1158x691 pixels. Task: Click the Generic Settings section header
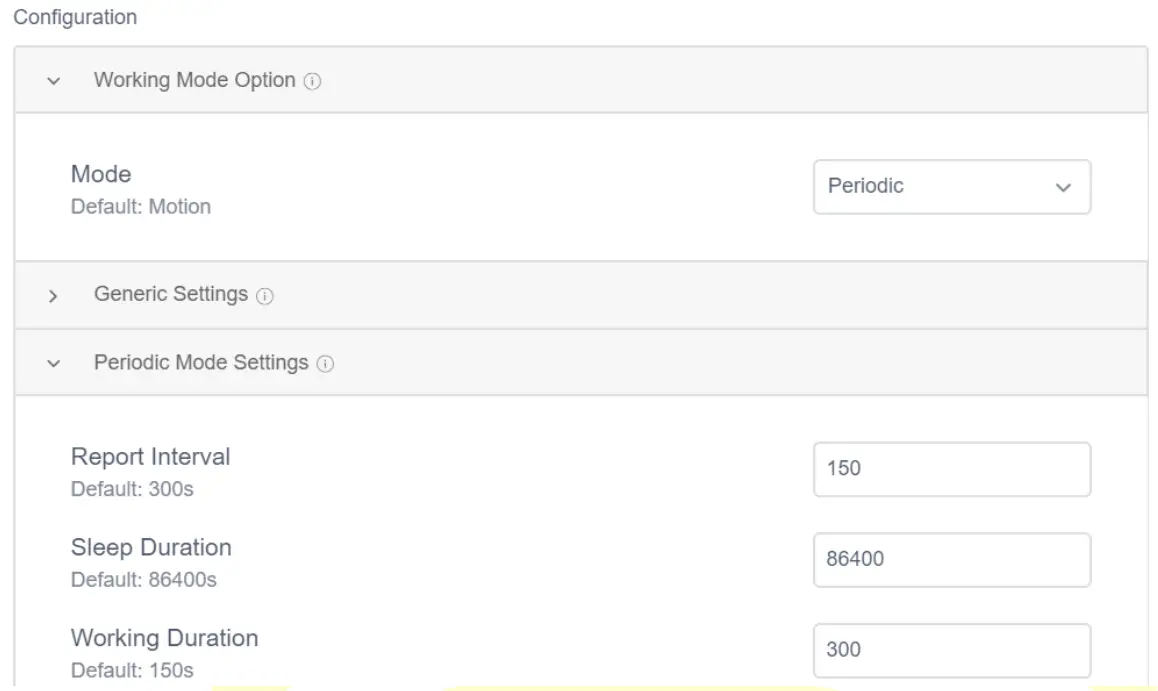click(171, 294)
